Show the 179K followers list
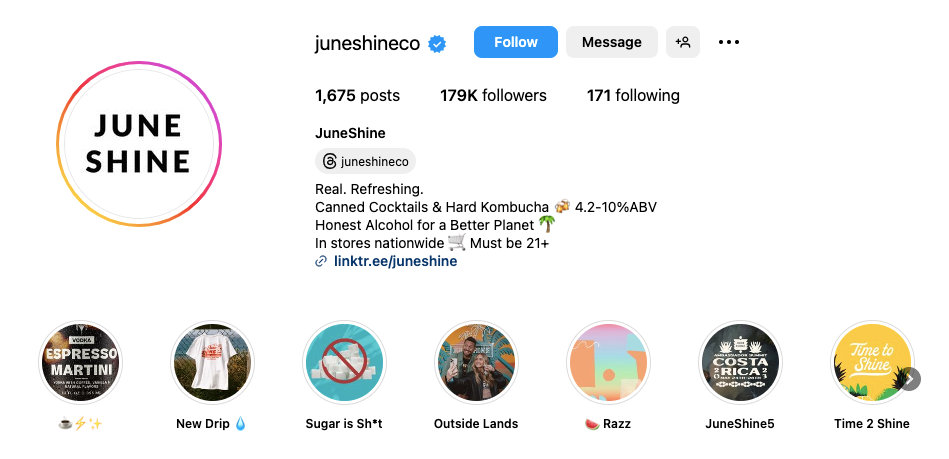Viewport: 949px width, 459px height. (493, 96)
